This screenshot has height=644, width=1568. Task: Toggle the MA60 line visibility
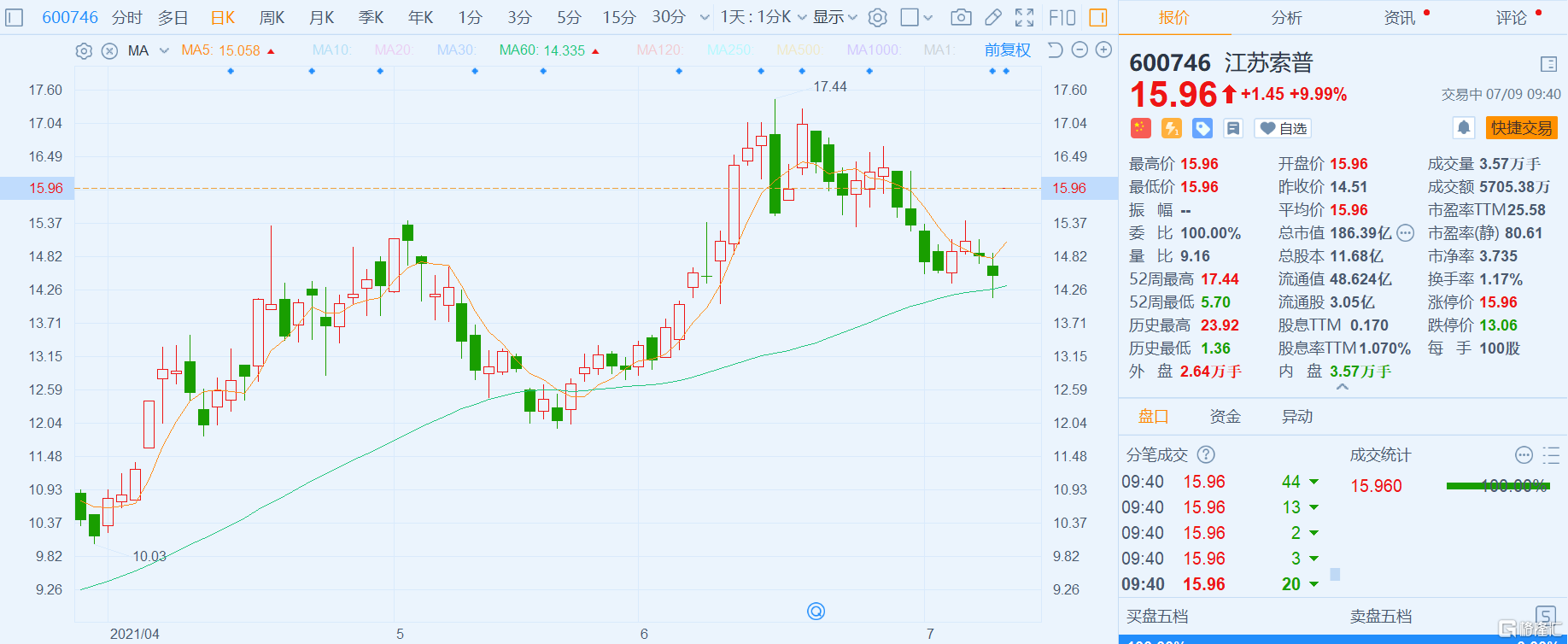click(x=549, y=50)
